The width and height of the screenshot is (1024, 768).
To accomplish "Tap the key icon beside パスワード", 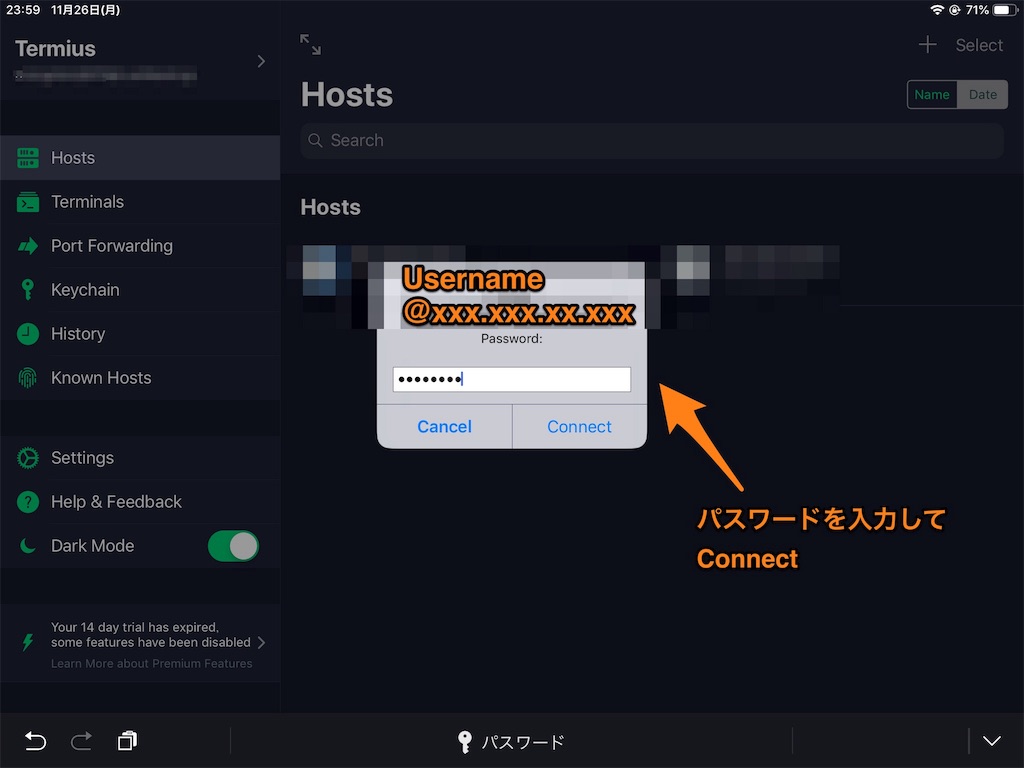I will [x=464, y=741].
